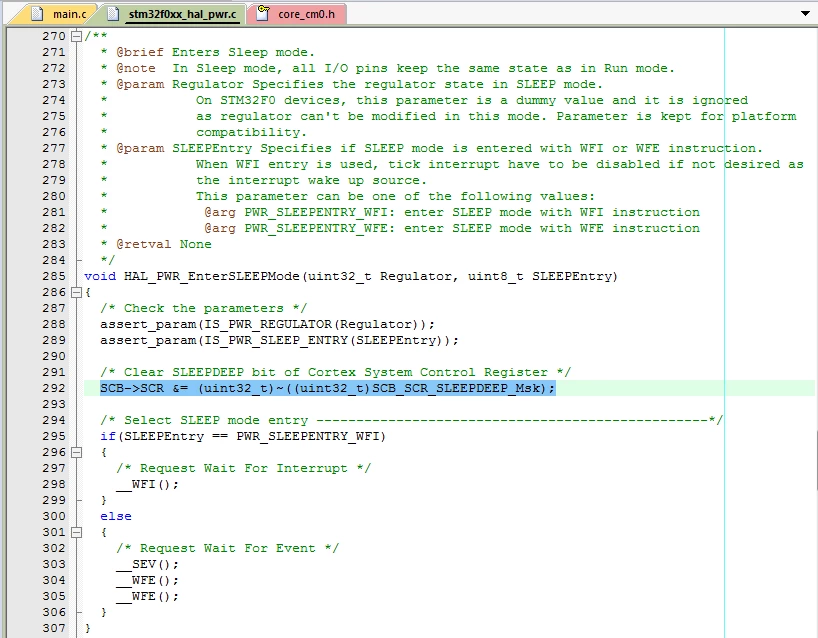Image resolution: width=818 pixels, height=638 pixels.
Task: Collapse the function body at line 286
Action: [x=77, y=292]
